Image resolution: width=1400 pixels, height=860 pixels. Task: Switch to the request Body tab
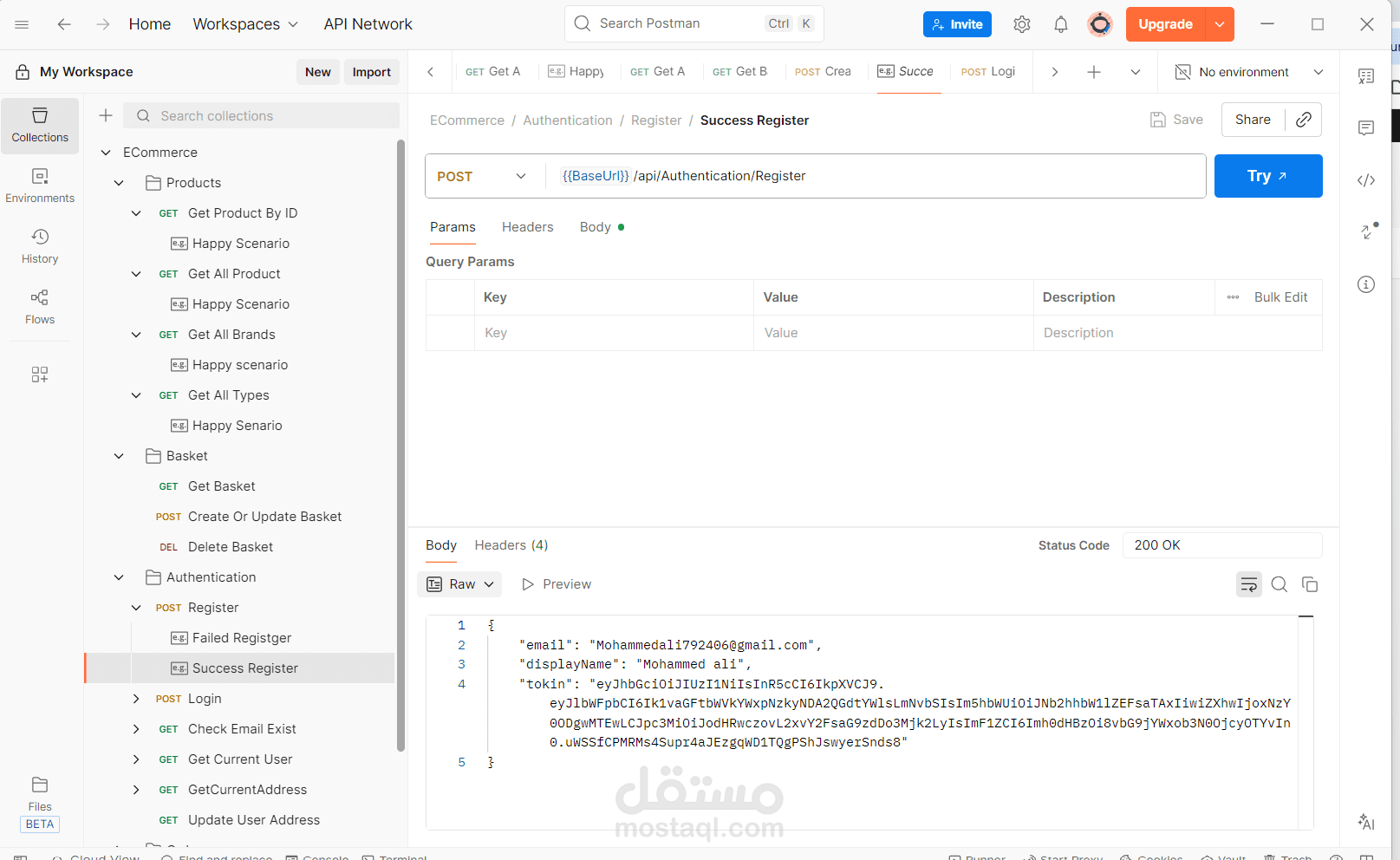602,227
